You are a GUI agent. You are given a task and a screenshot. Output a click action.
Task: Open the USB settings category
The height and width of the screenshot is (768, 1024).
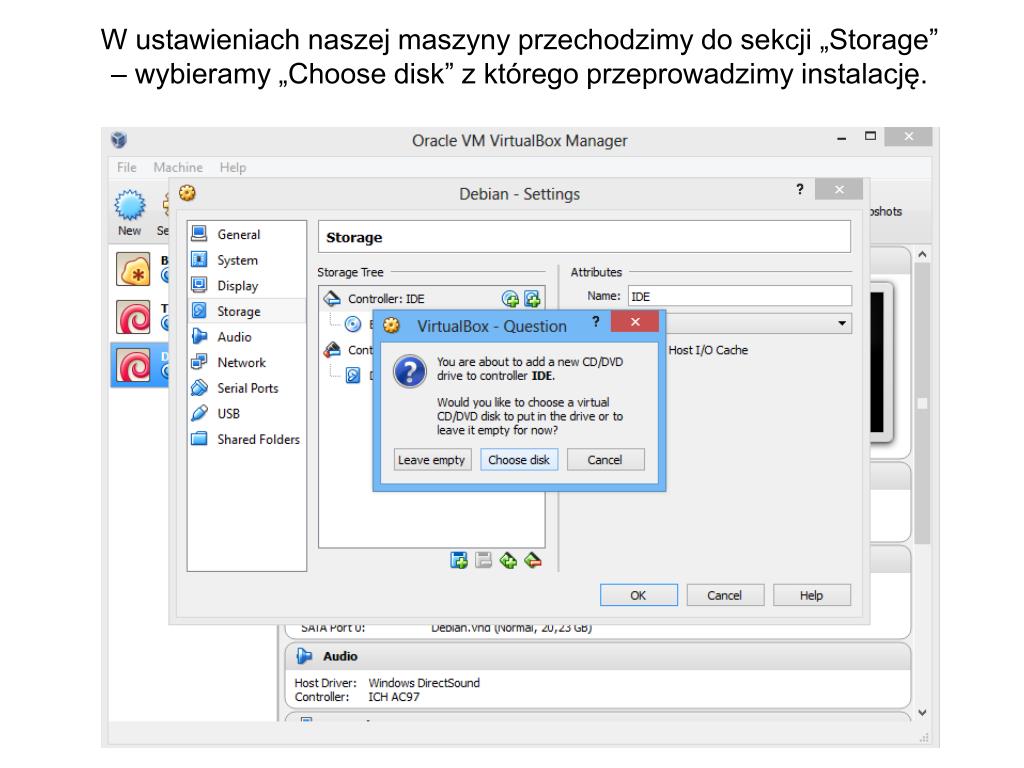(x=246, y=413)
